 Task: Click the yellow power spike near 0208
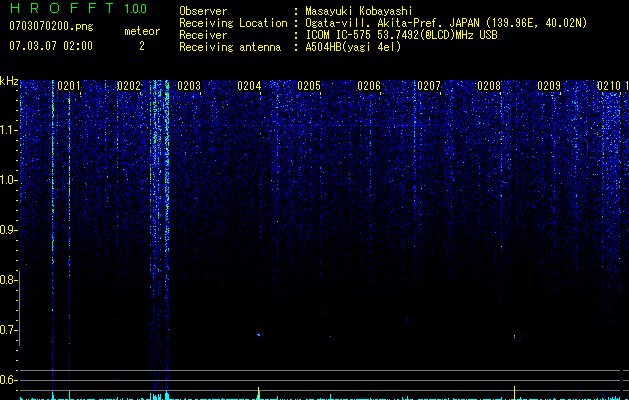(x=514, y=392)
